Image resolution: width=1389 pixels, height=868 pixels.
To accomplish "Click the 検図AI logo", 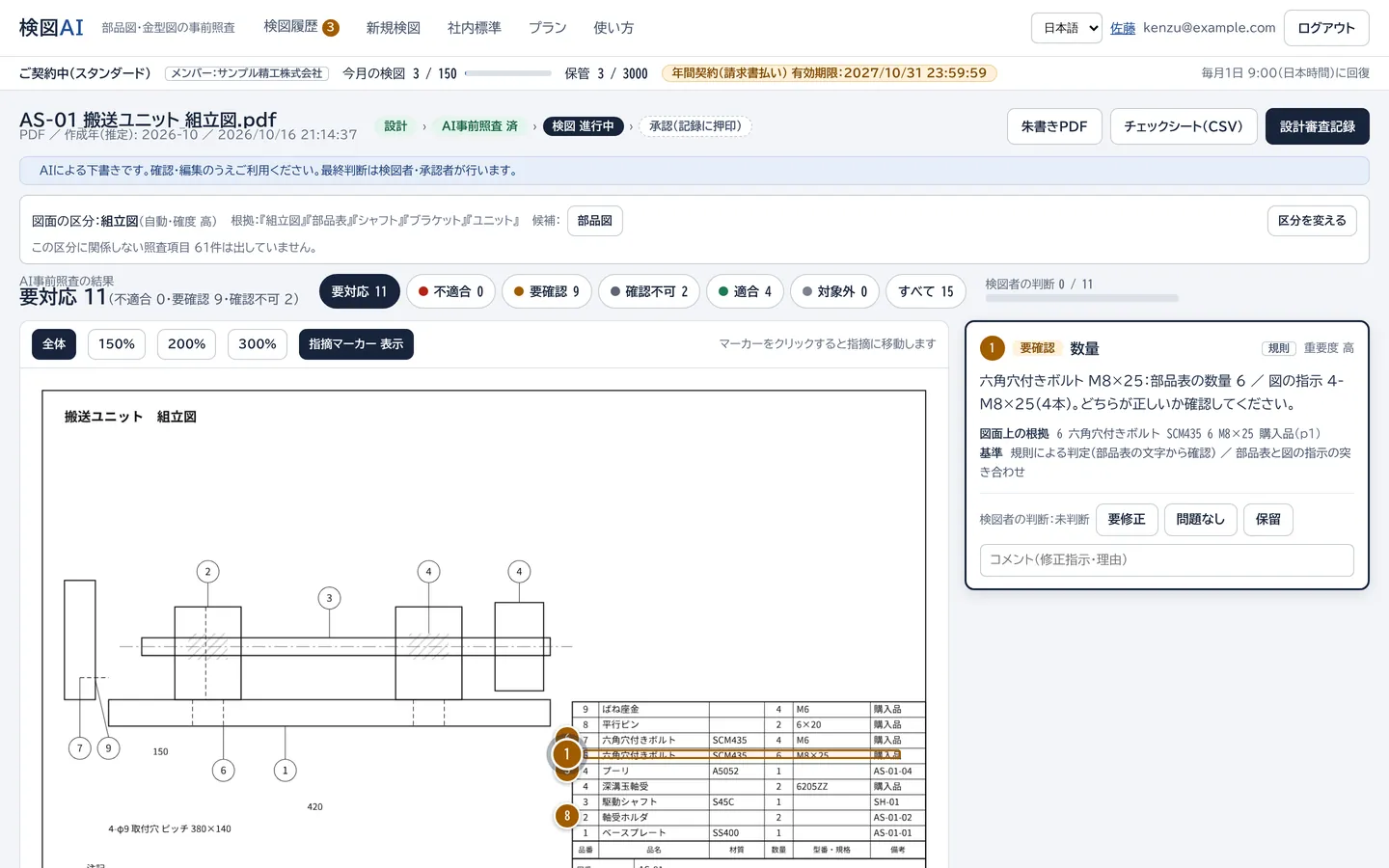I will coord(51,28).
